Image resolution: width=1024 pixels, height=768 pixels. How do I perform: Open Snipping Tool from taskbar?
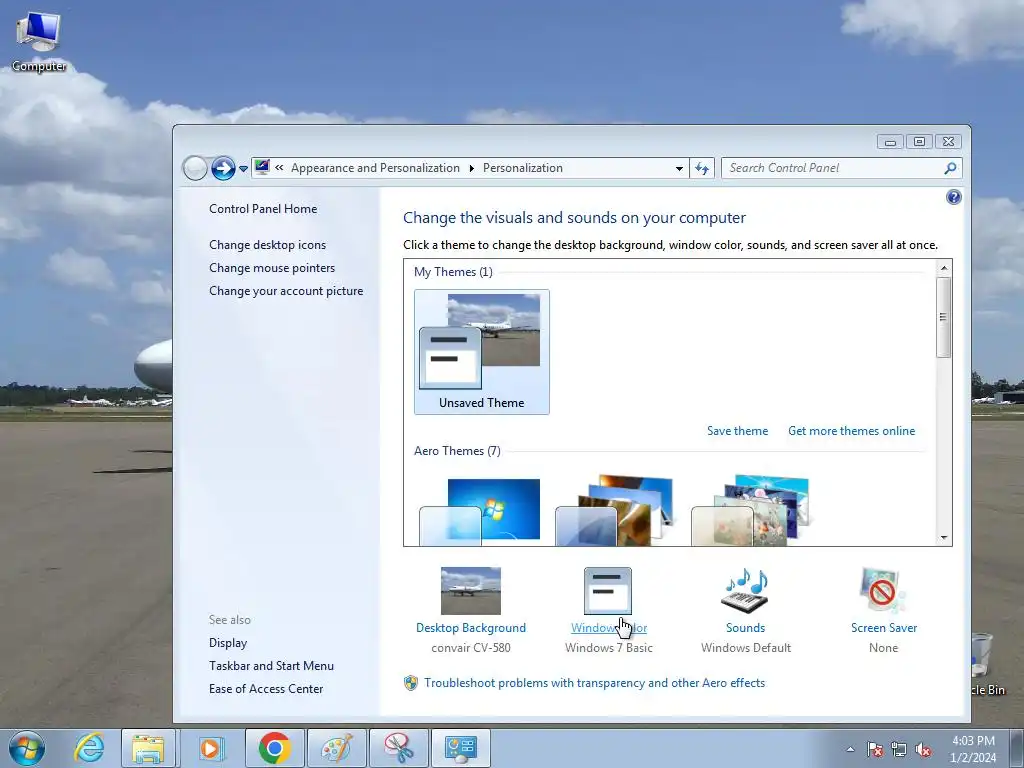click(399, 748)
